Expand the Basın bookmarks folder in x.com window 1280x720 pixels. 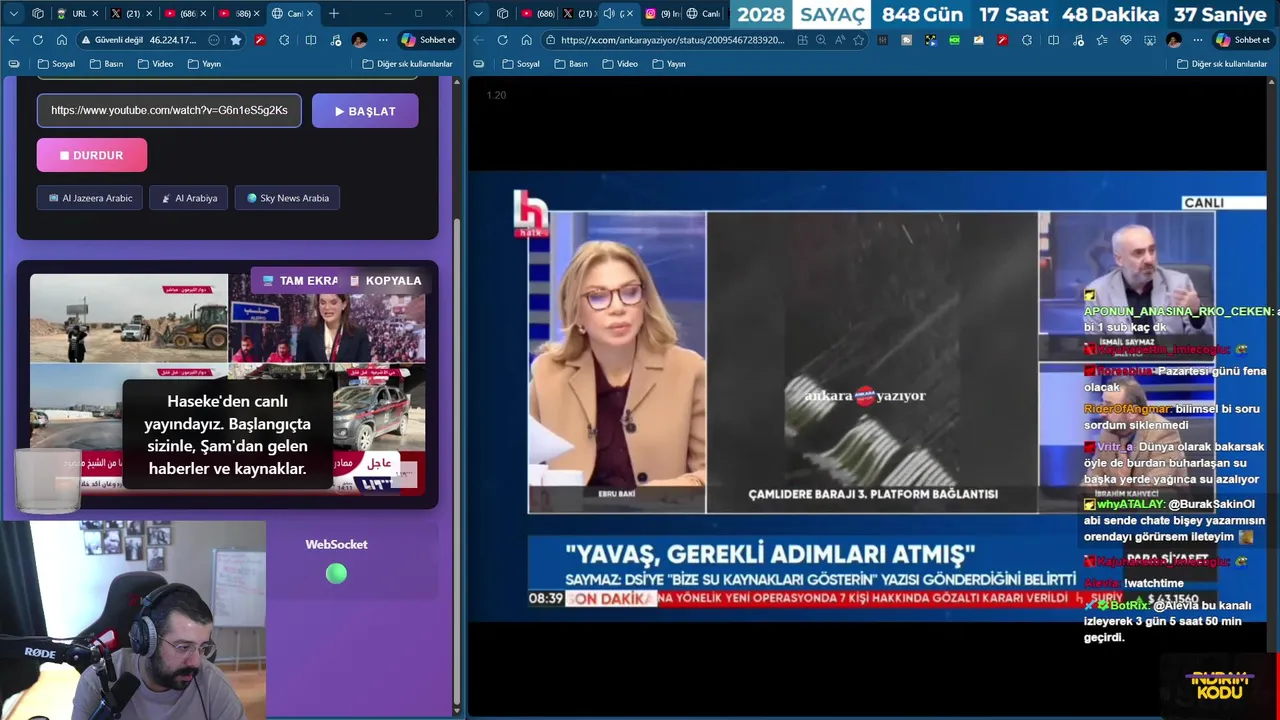[x=571, y=64]
